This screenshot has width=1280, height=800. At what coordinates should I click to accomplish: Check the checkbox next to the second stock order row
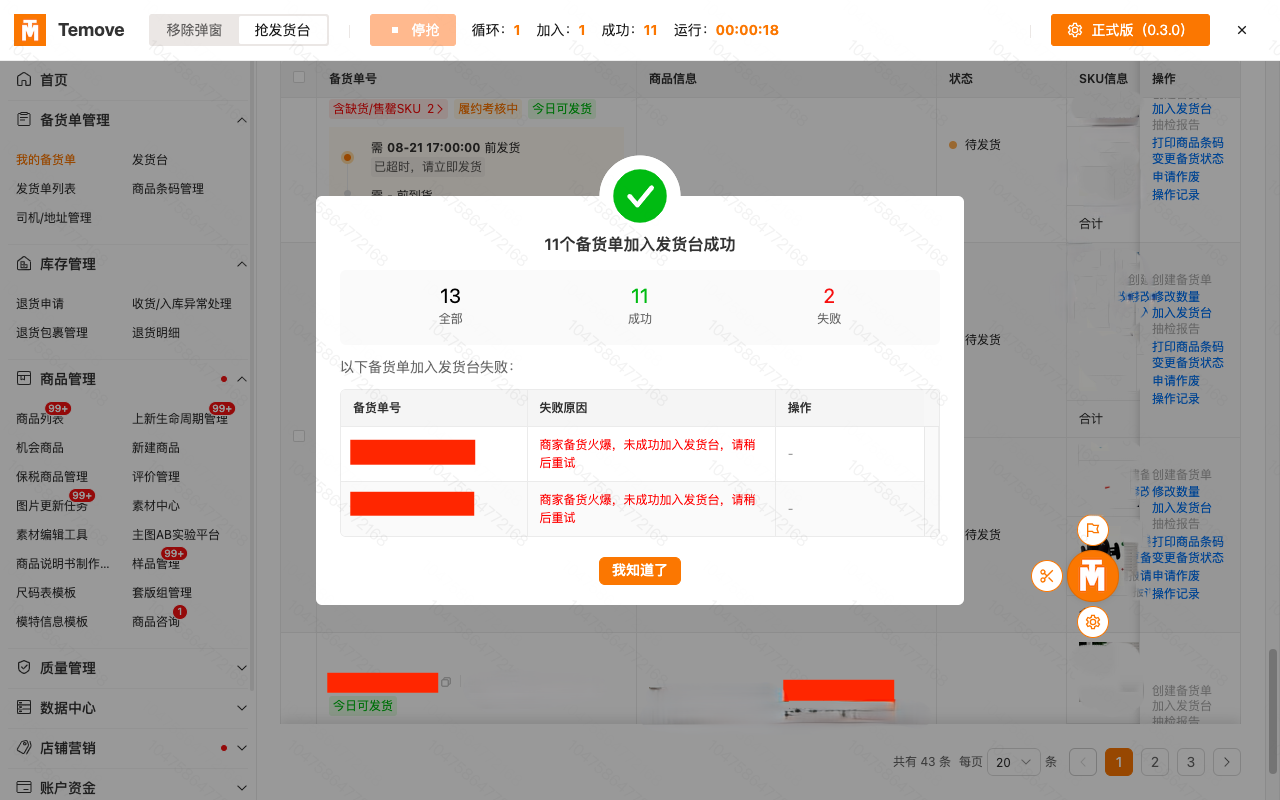click(297, 435)
